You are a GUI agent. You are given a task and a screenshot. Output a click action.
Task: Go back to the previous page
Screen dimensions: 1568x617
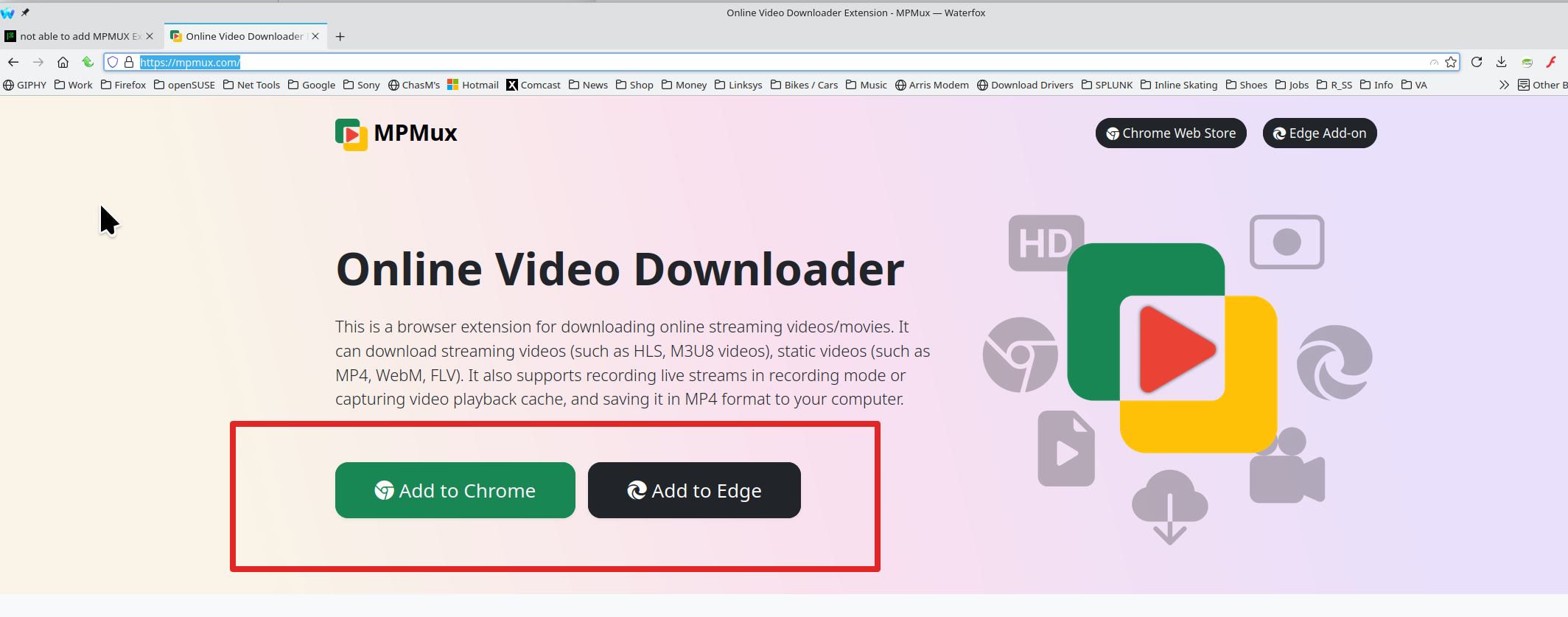click(x=13, y=62)
